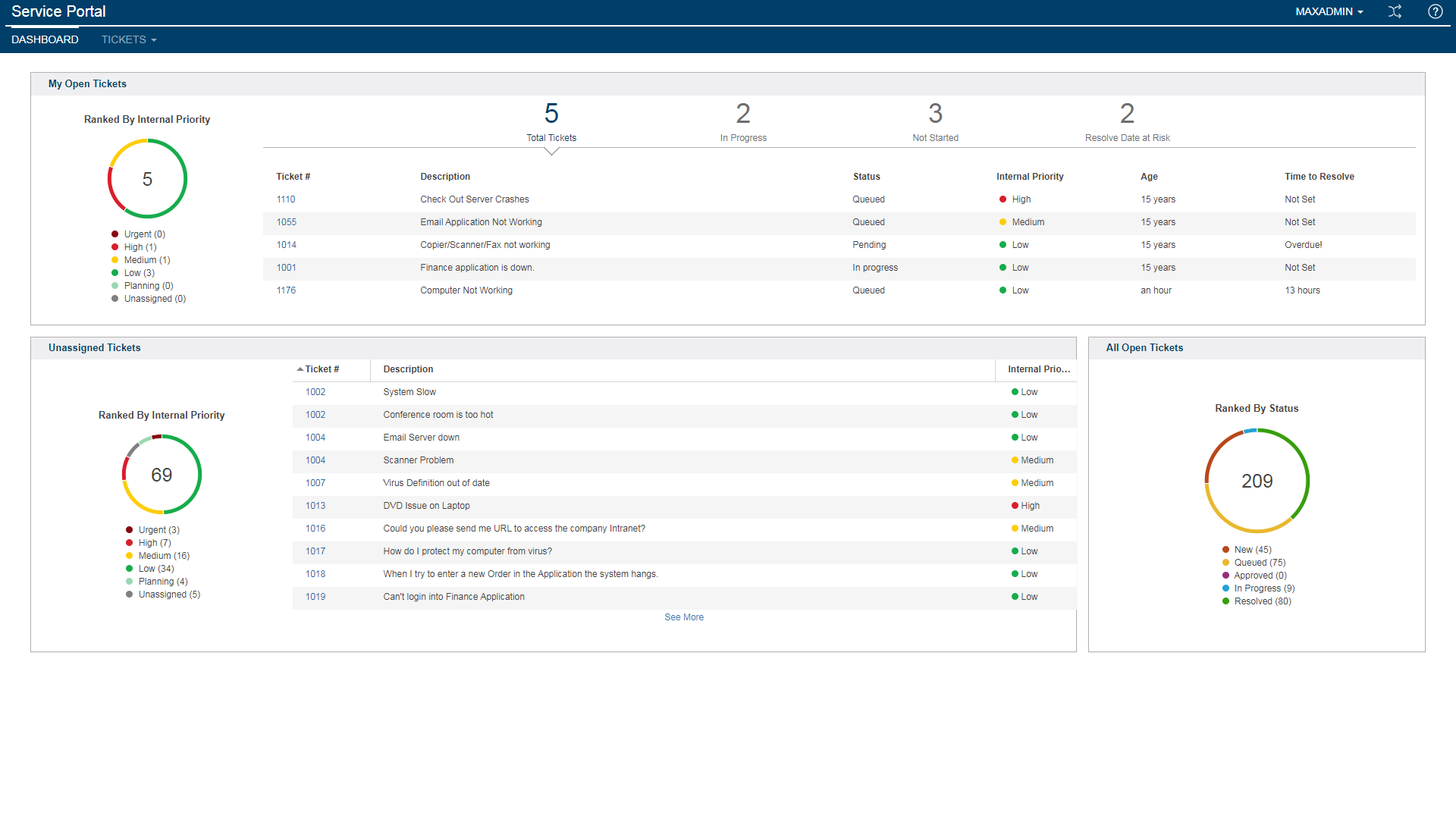Click the My Open Tickets donut chart
The image size is (1456, 819).
146,179
